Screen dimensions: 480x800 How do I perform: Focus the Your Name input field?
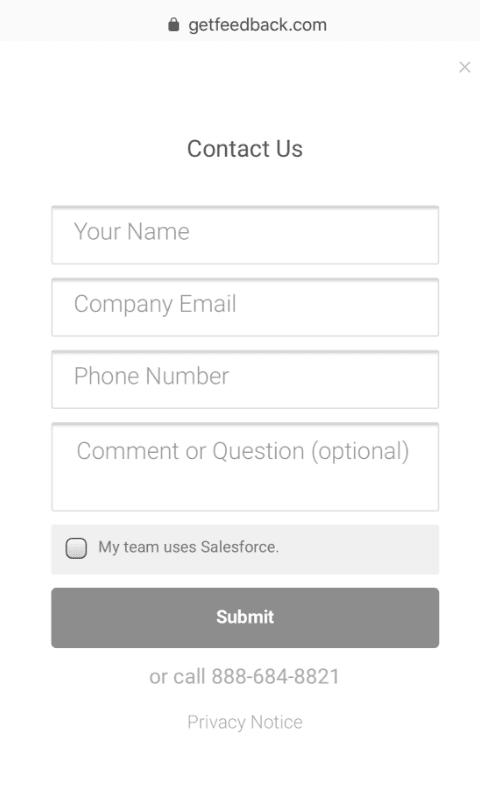point(245,235)
